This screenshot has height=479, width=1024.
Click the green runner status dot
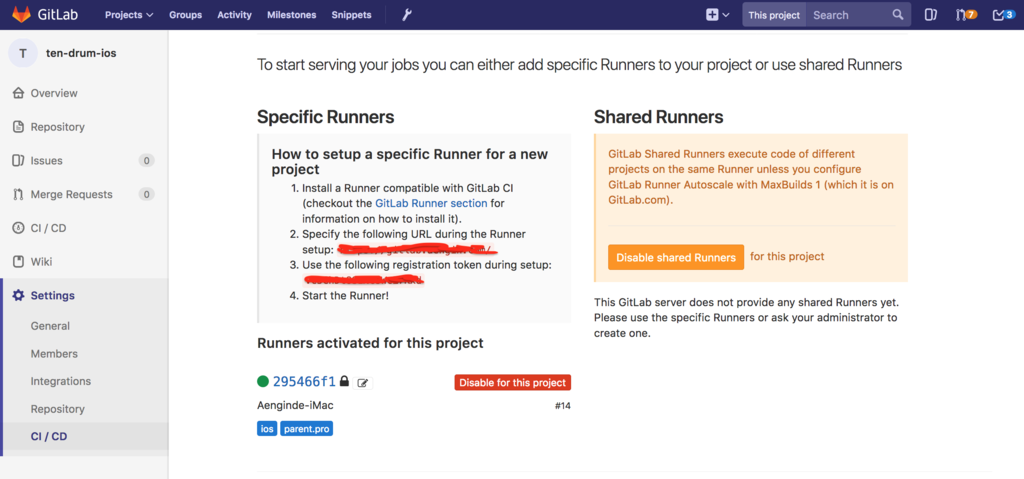point(263,381)
